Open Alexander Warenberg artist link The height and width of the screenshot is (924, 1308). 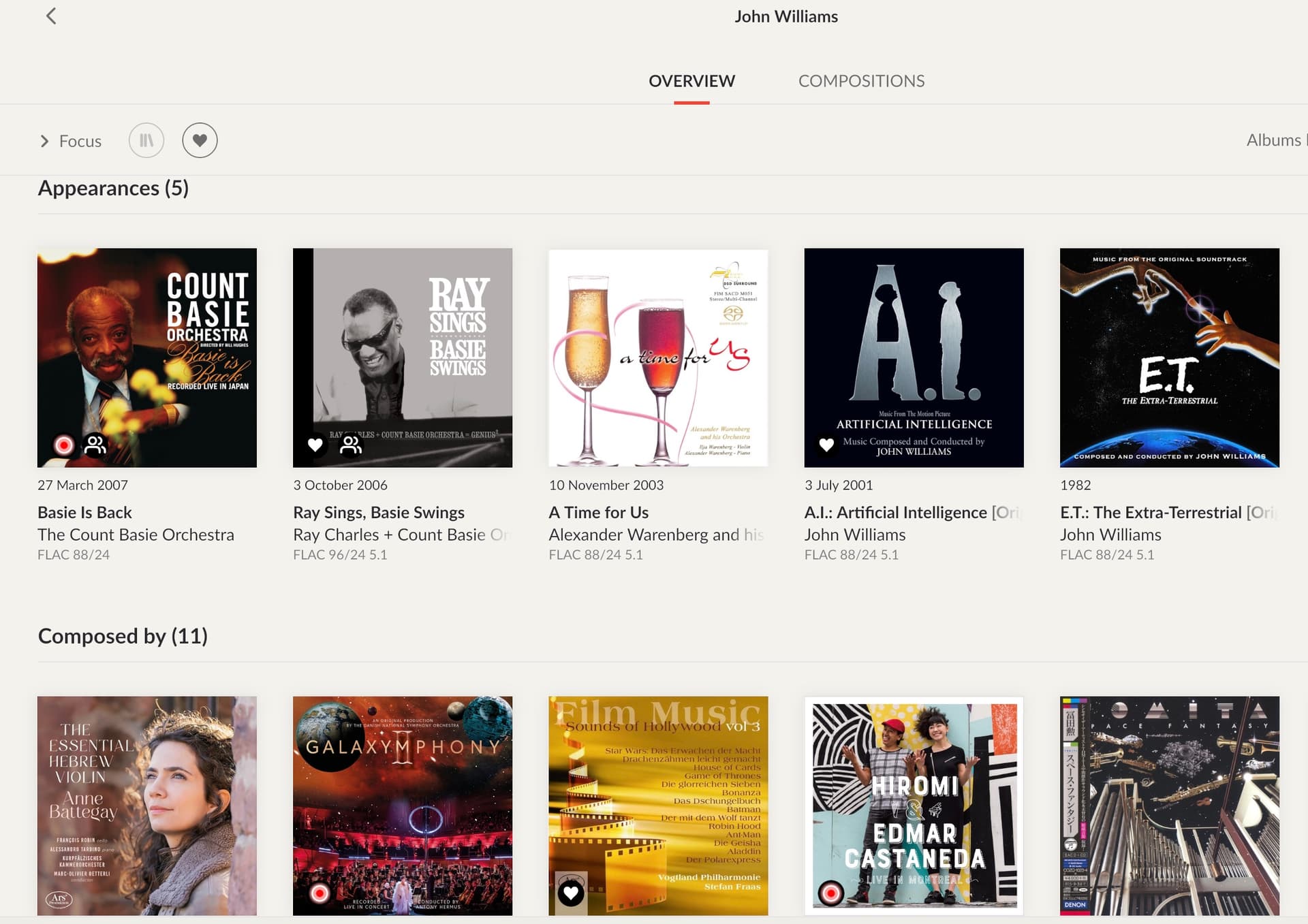coord(657,535)
